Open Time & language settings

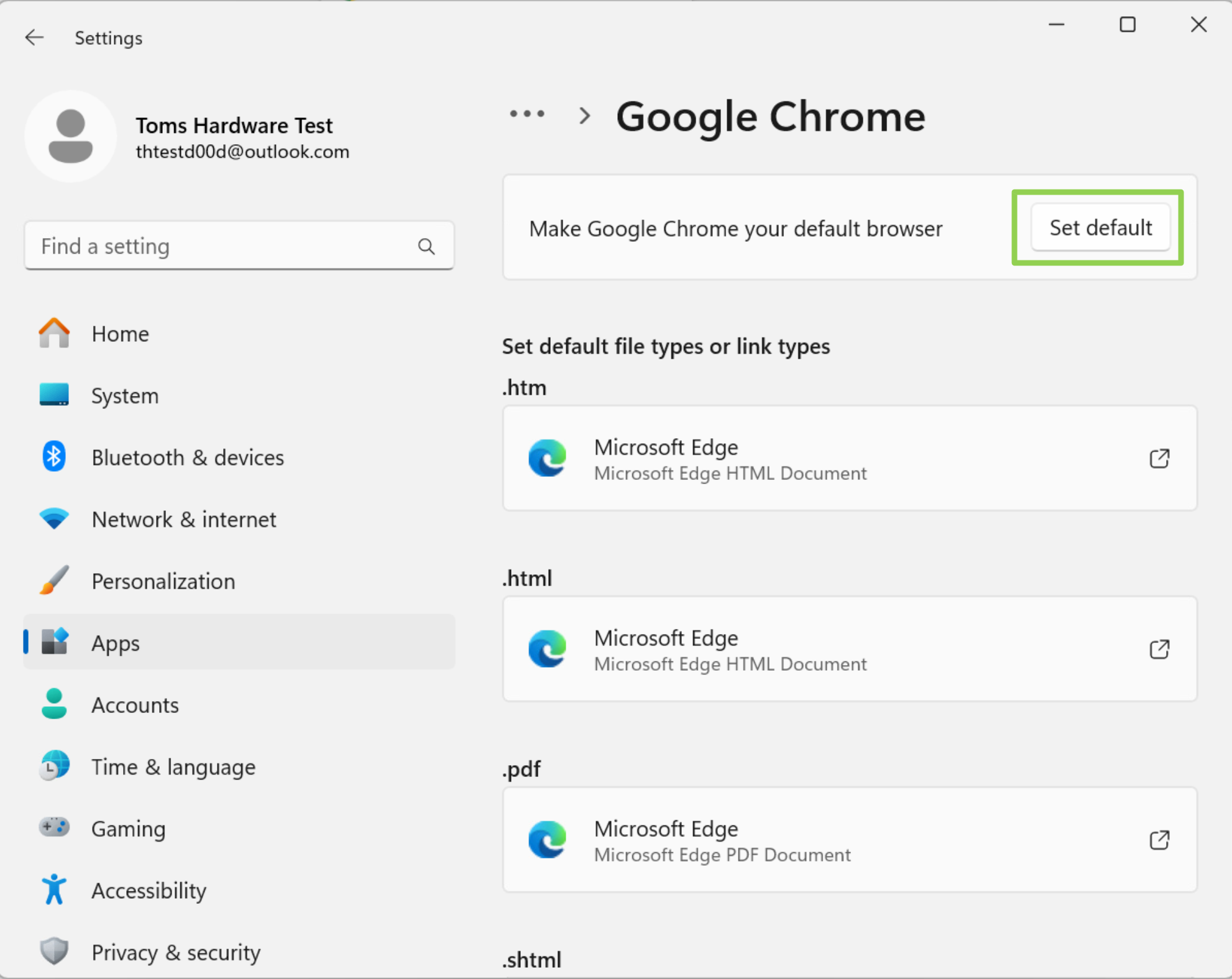point(239,766)
